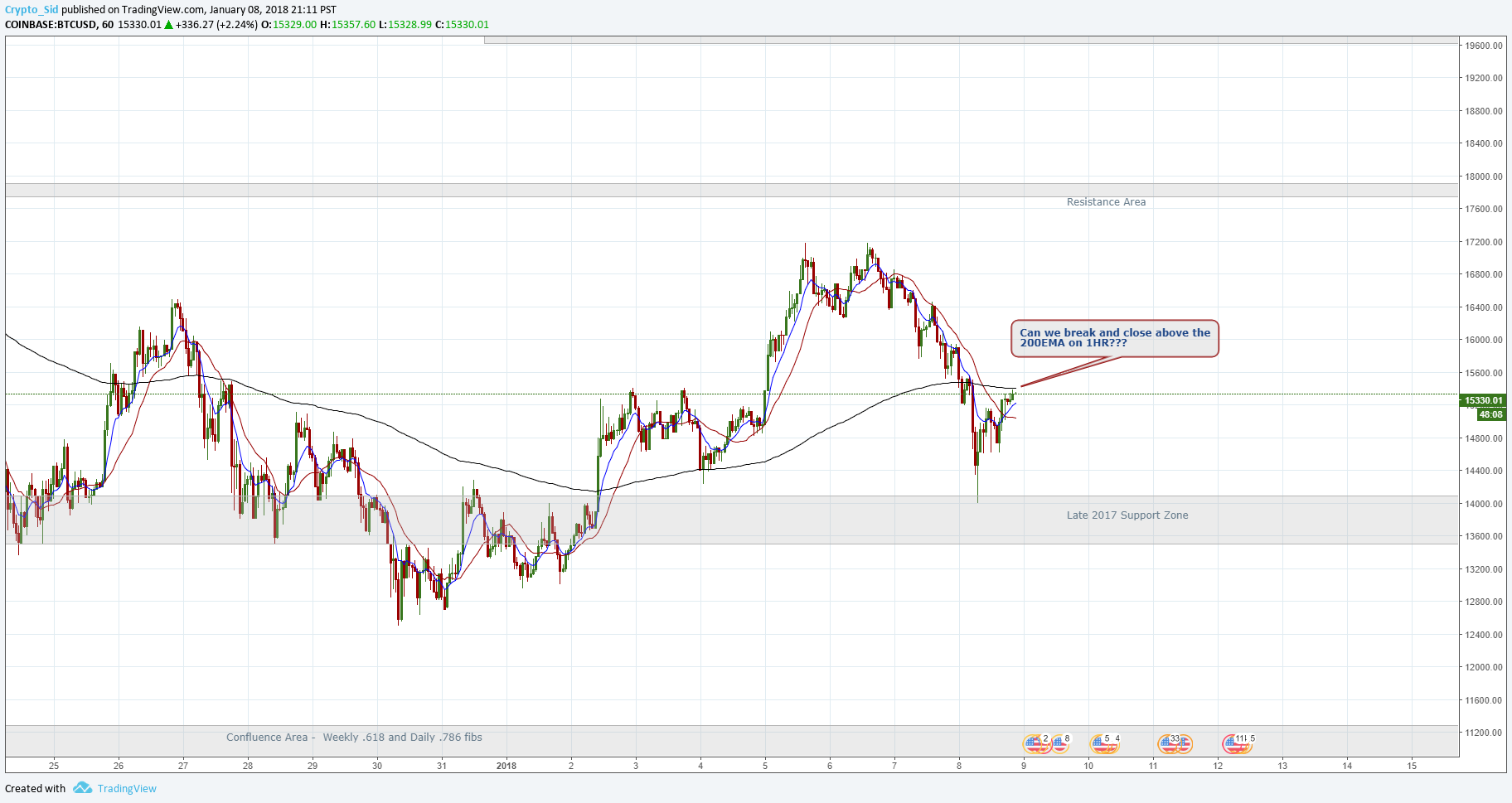Click the high value H:15357.60
The image size is (1512, 803).
(x=348, y=25)
